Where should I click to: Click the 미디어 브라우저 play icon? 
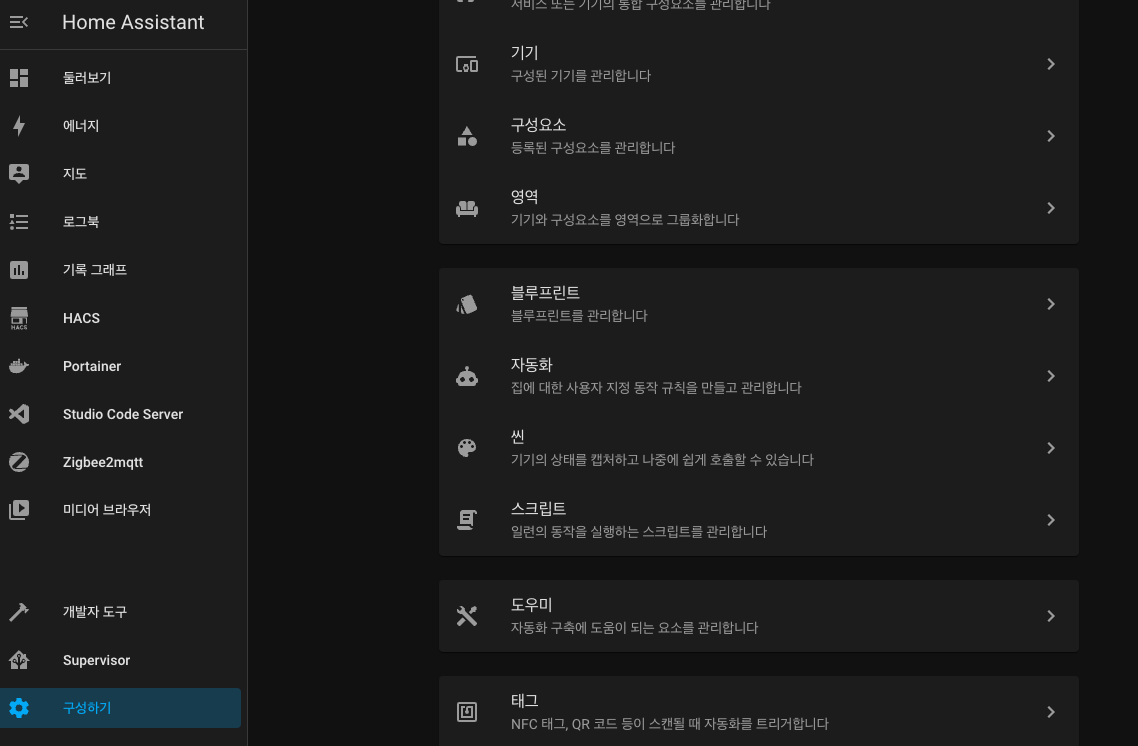pos(19,509)
